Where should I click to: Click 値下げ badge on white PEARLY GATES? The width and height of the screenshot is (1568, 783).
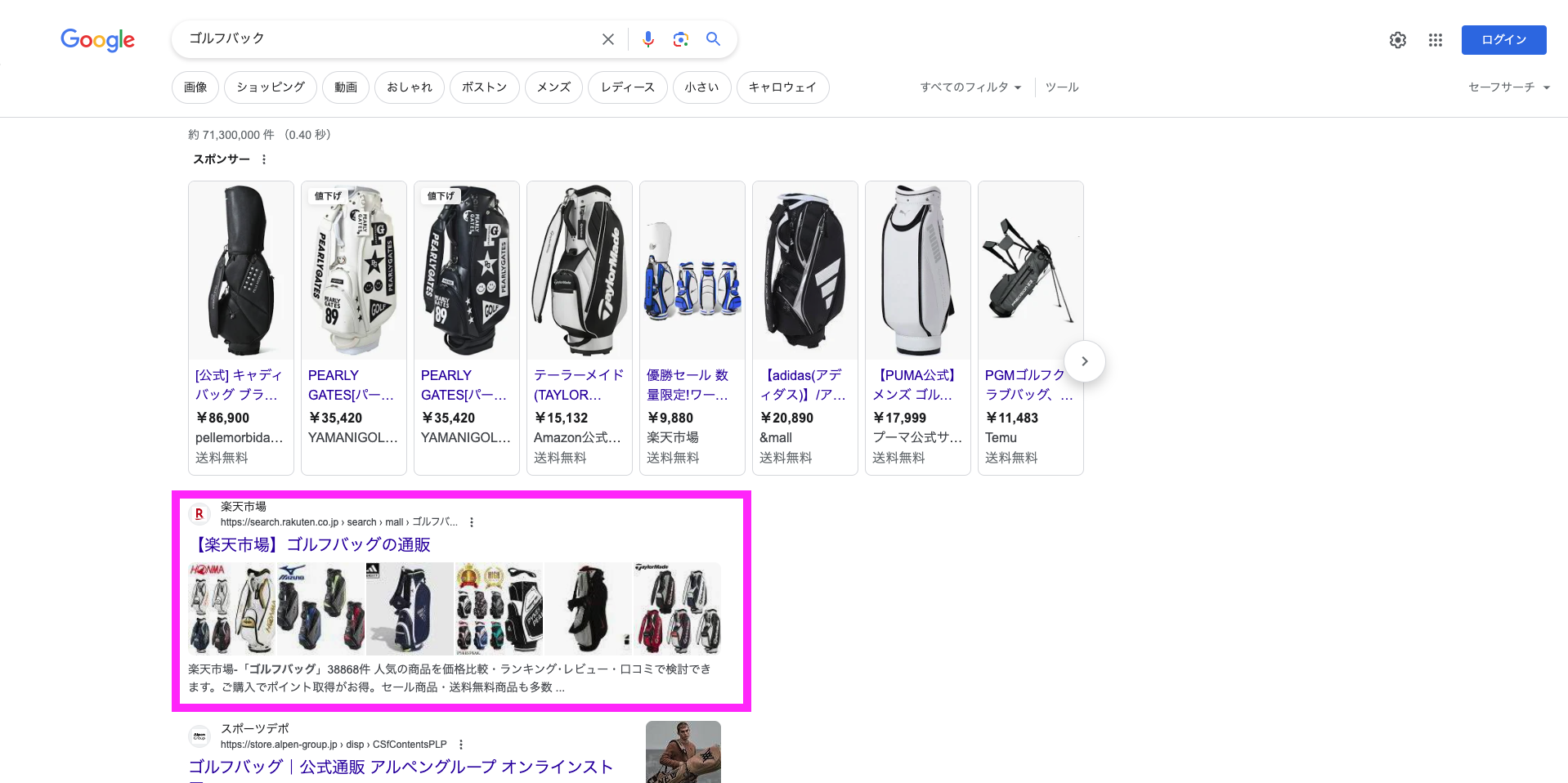tap(328, 196)
